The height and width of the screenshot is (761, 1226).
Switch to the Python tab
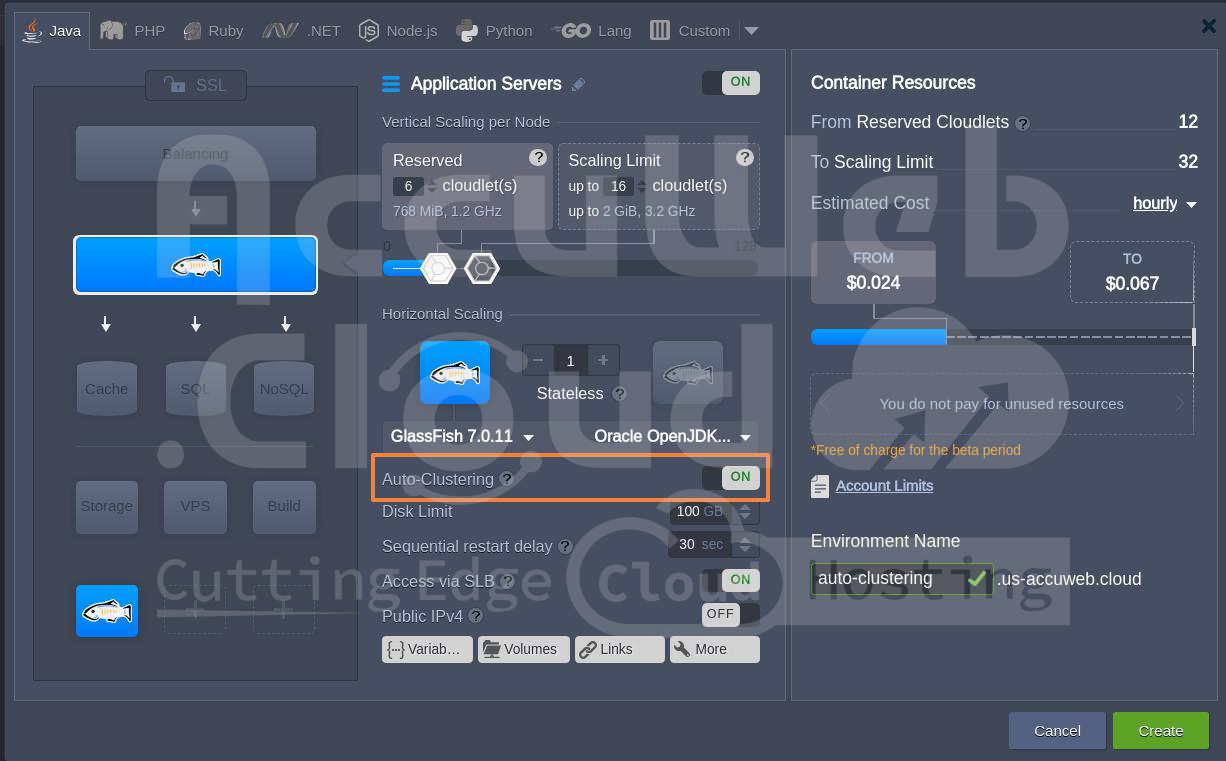click(495, 31)
